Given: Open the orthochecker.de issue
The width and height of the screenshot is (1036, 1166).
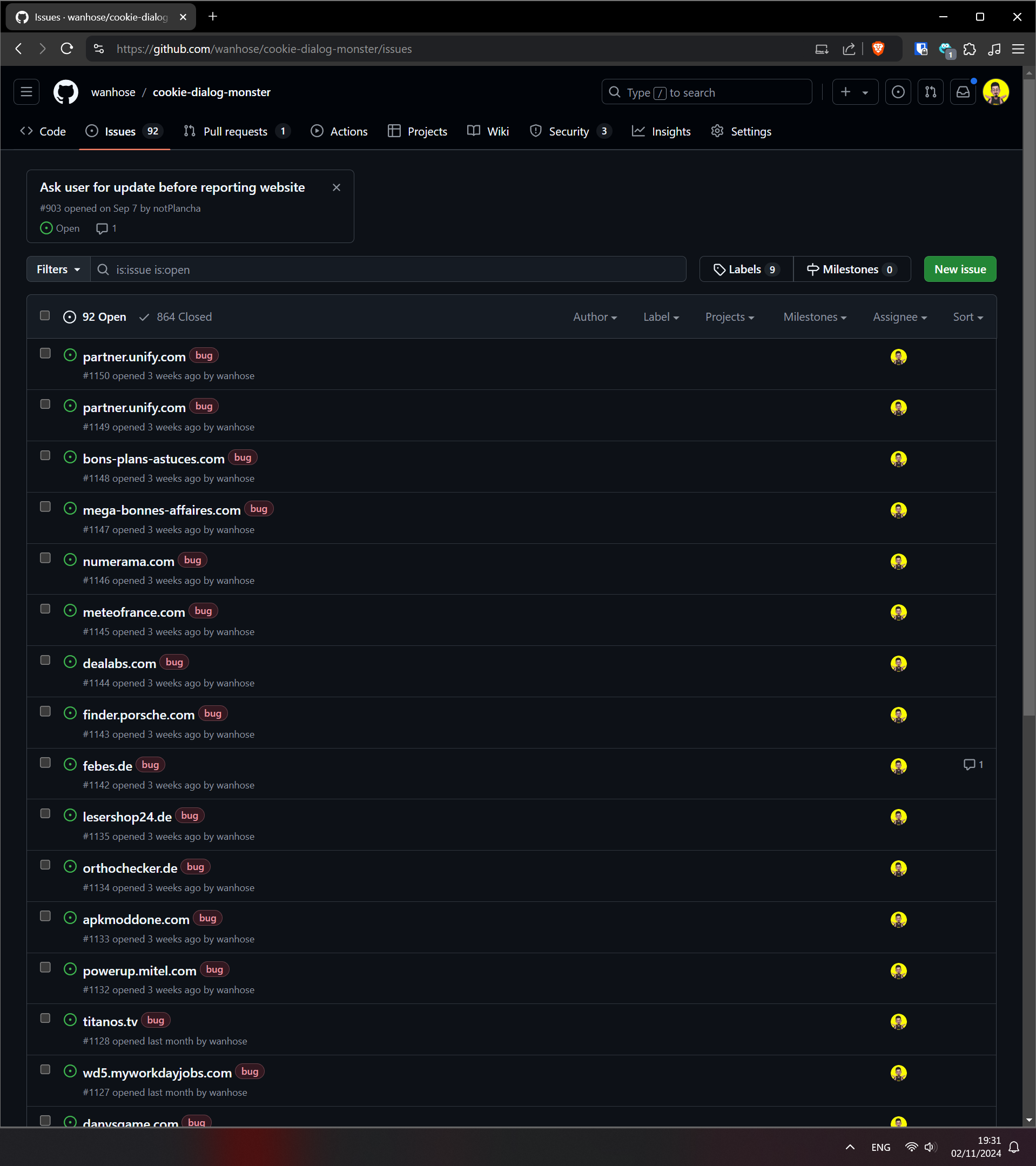Looking at the screenshot, I should [x=130, y=868].
